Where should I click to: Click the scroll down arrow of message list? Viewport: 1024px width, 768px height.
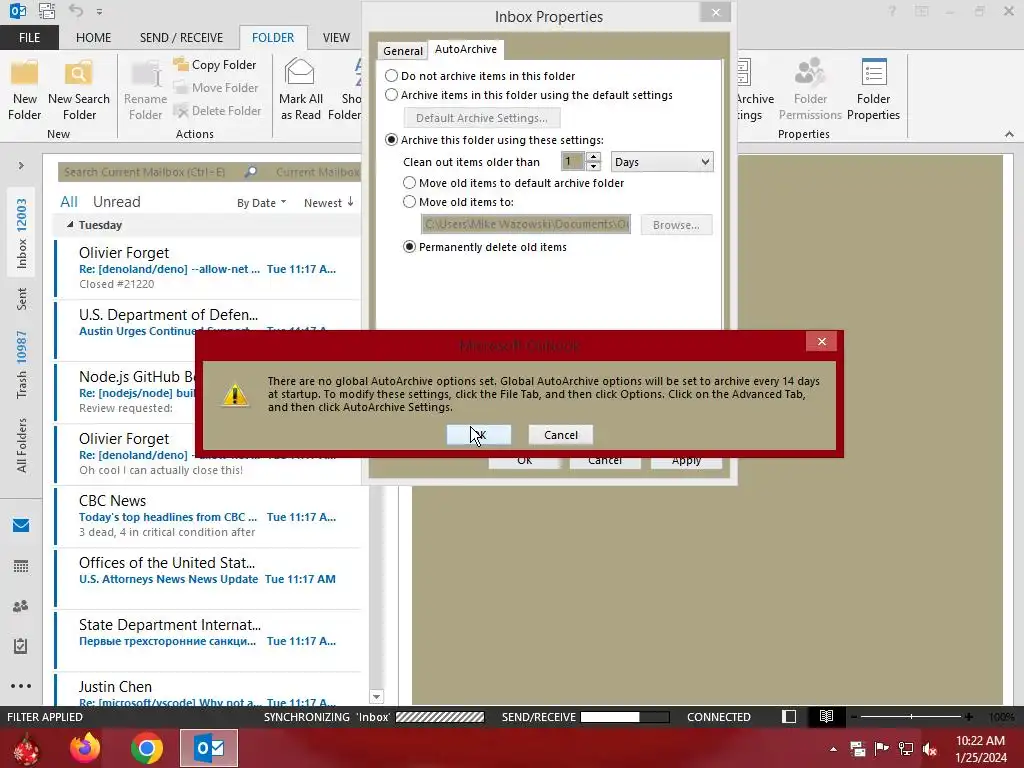(x=376, y=697)
